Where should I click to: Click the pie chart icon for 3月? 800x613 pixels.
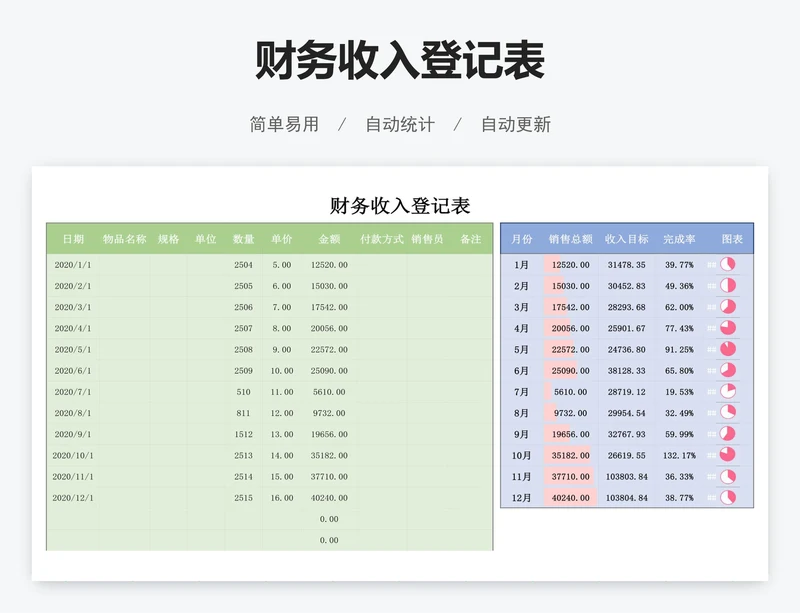728,307
